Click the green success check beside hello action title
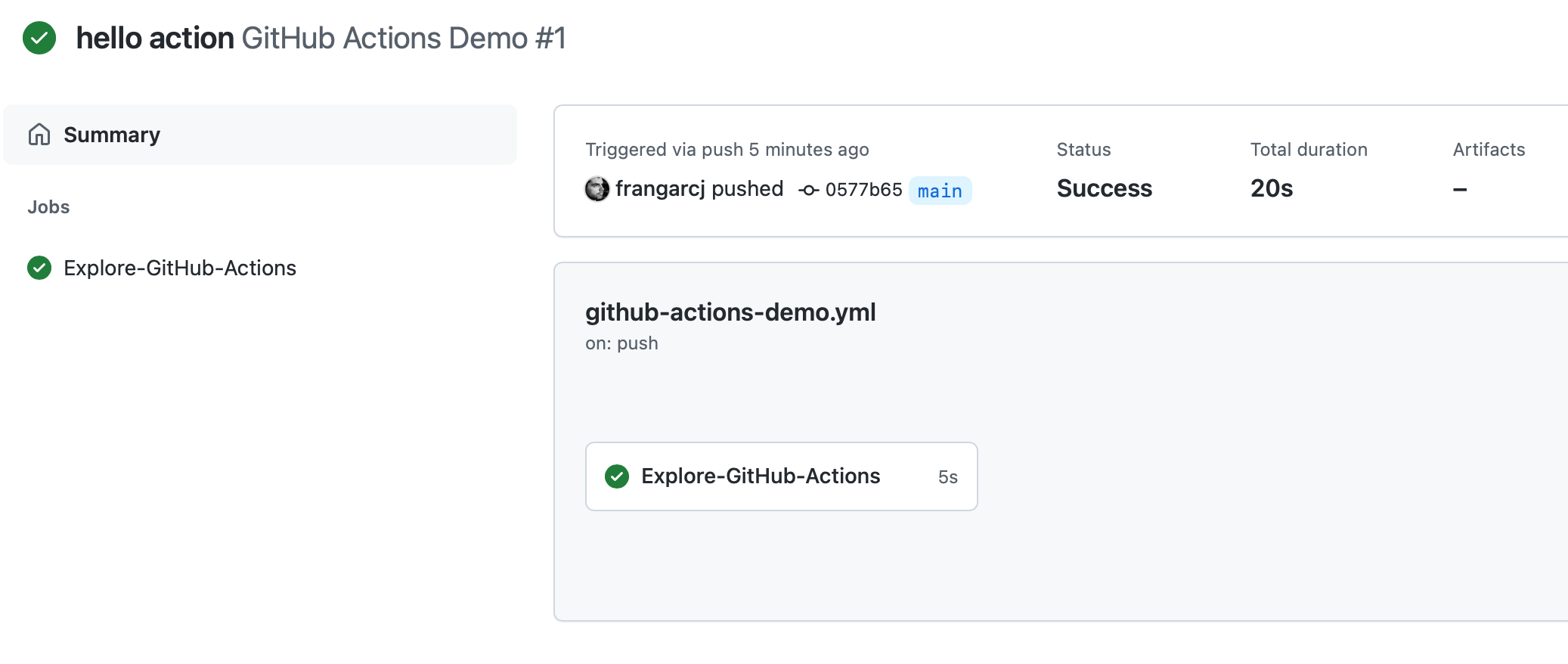The width and height of the screenshot is (1568, 664). click(x=39, y=38)
